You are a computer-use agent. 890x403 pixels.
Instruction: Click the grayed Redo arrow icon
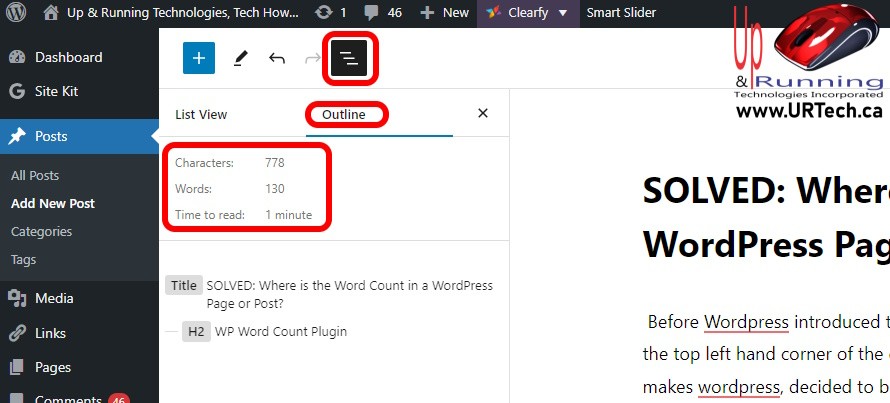coord(312,58)
